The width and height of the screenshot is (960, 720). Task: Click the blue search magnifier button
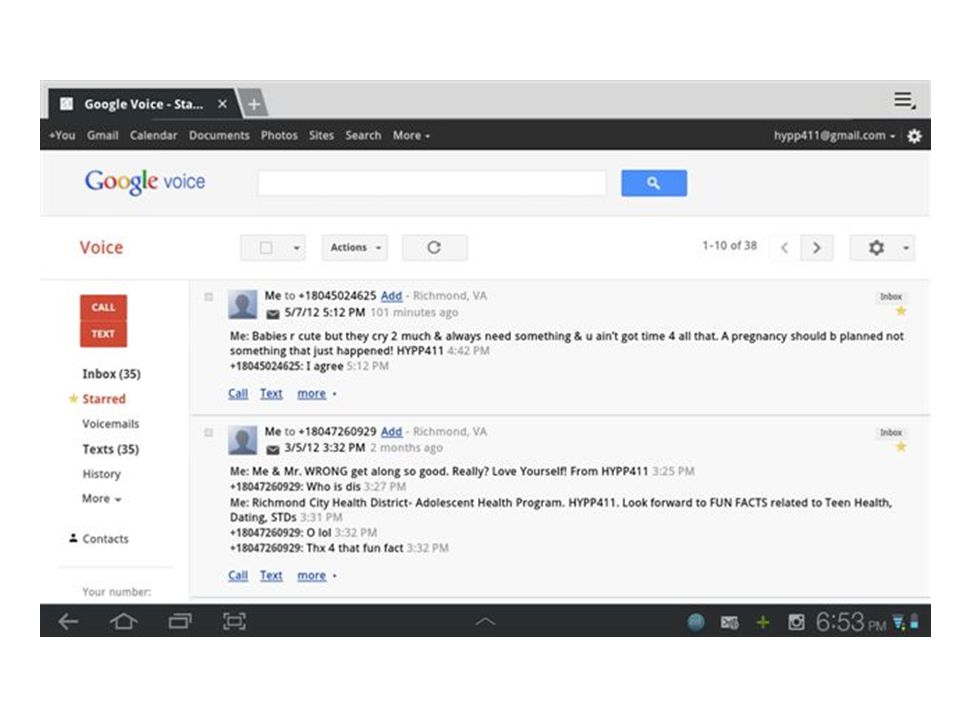653,183
